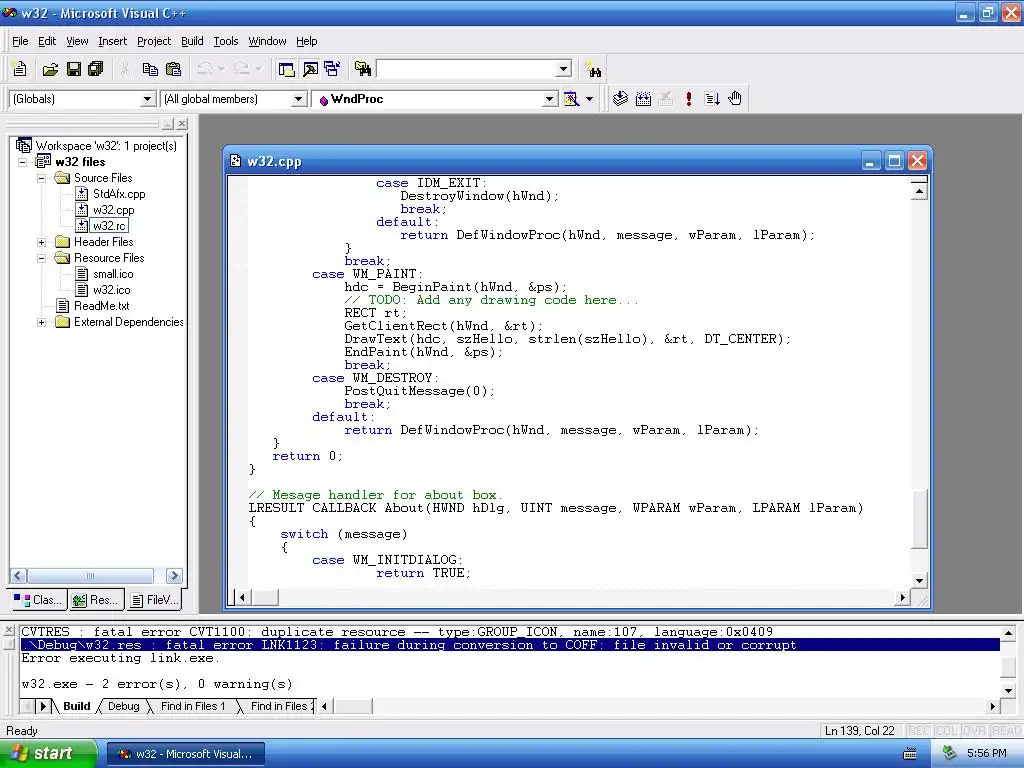
Task: Open the Window menu
Action: (267, 41)
